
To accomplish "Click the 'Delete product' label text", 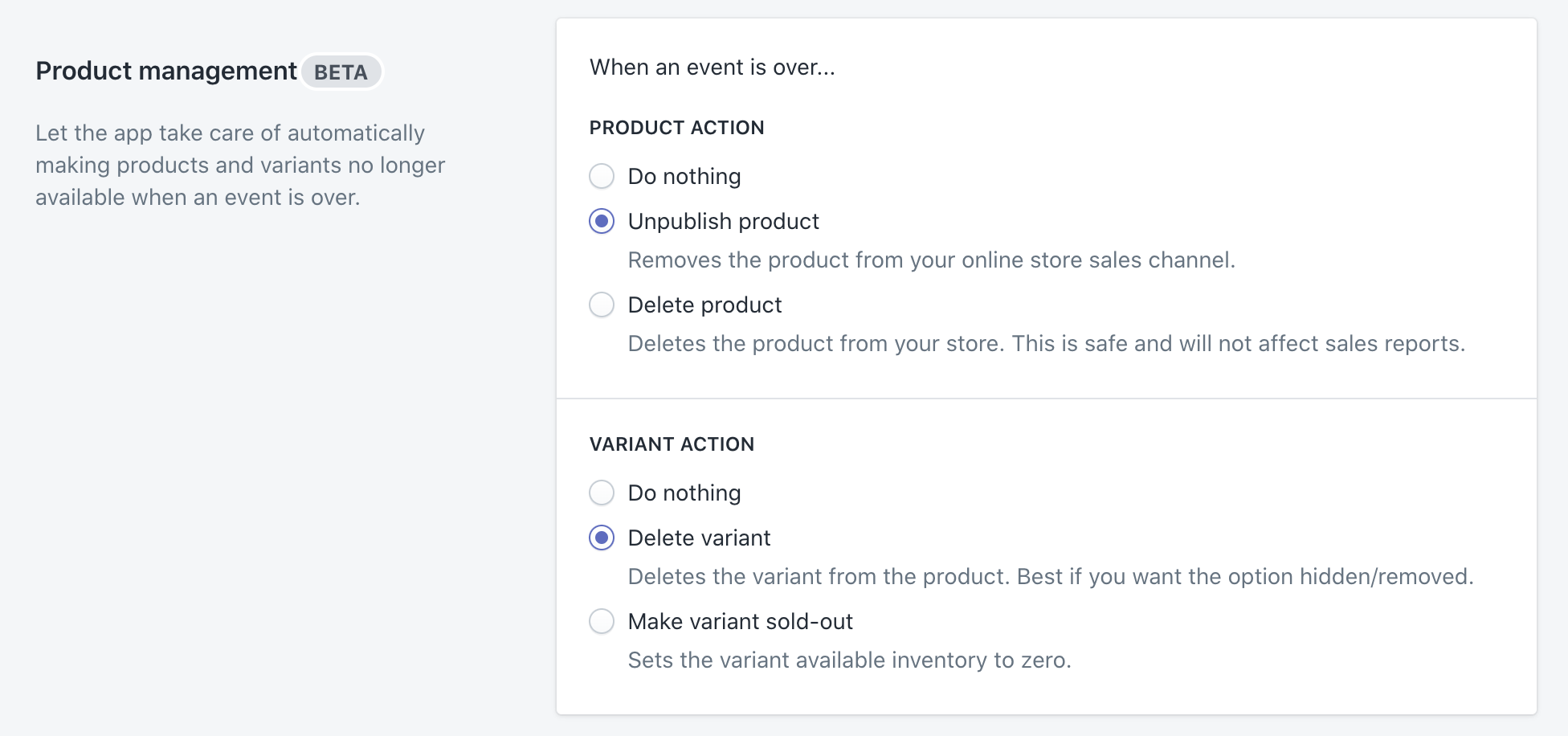I will tap(705, 305).
